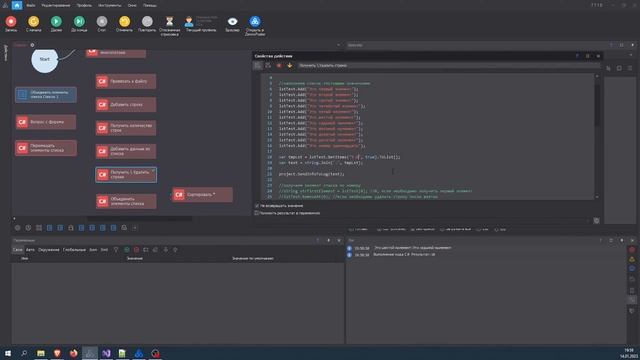The width and height of the screenshot is (640, 360).
Task: Click the blue info filter icon in log panel
Action: point(632,269)
